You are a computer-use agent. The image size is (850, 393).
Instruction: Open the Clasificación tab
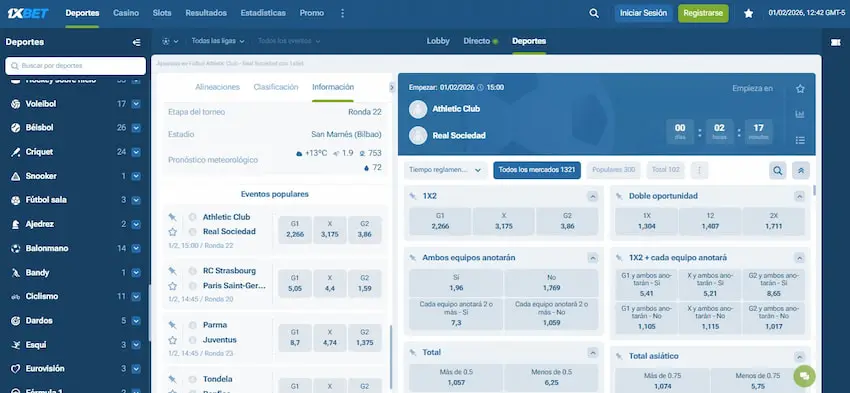pyautogui.click(x=276, y=87)
